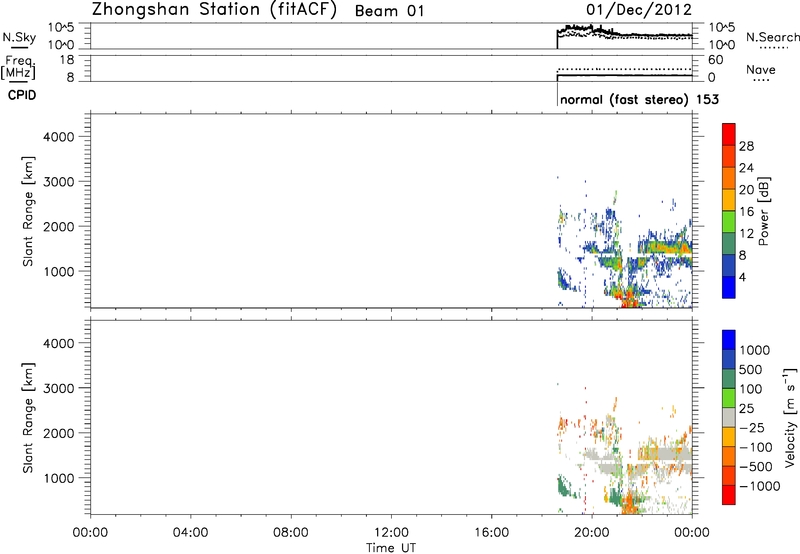800x554 pixels.
Task: Click the "18" frequency axis tick
Action: pos(67,60)
